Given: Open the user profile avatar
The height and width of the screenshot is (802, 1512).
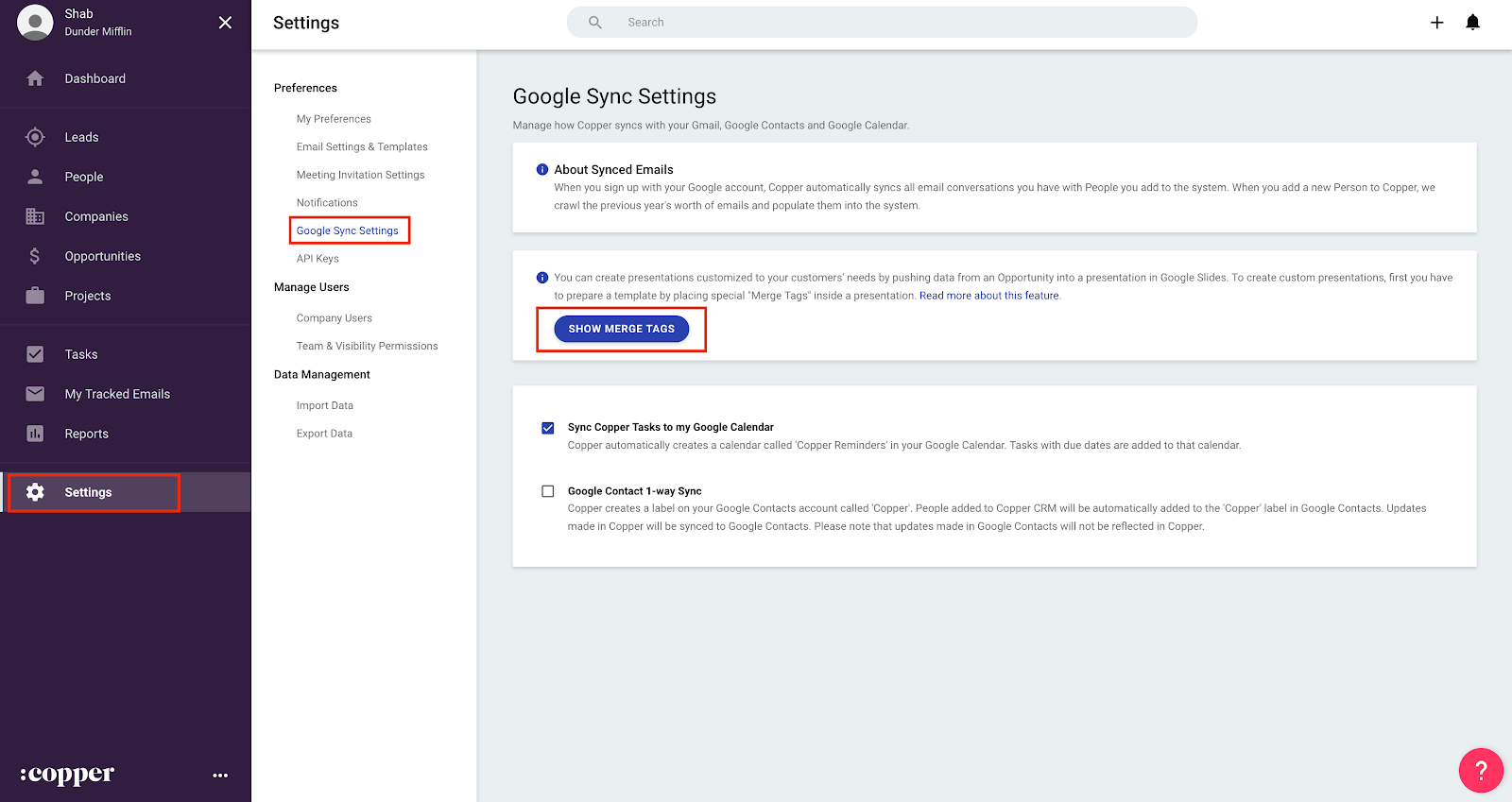Looking at the screenshot, I should pos(35,23).
